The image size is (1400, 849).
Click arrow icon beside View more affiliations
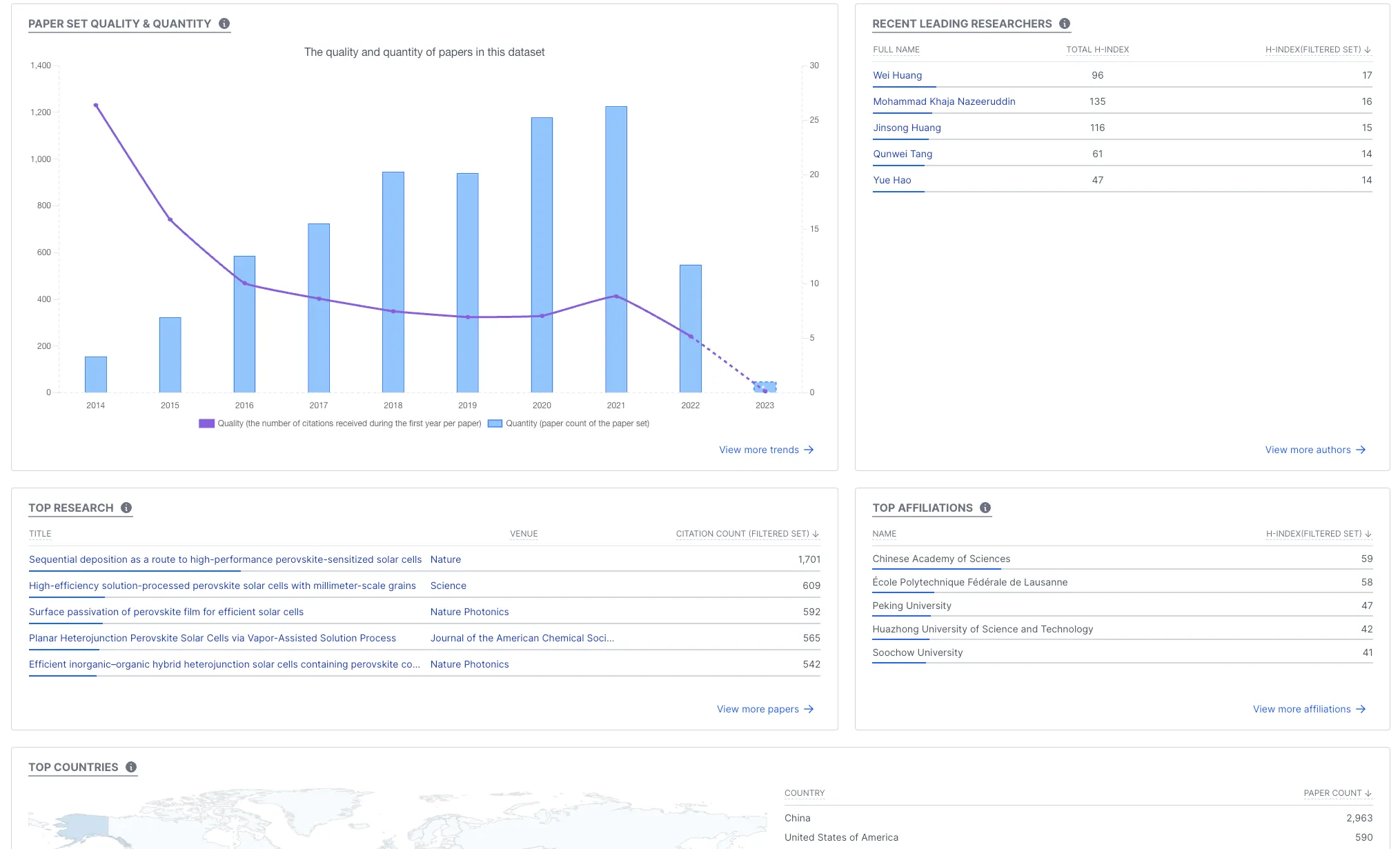1361,709
